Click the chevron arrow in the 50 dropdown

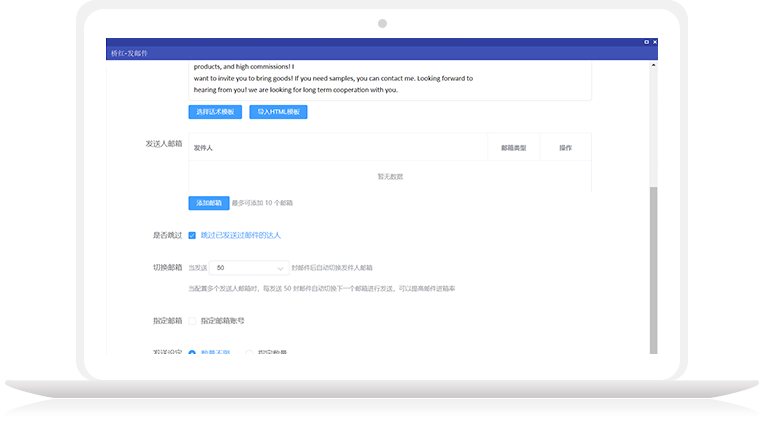pos(280,268)
